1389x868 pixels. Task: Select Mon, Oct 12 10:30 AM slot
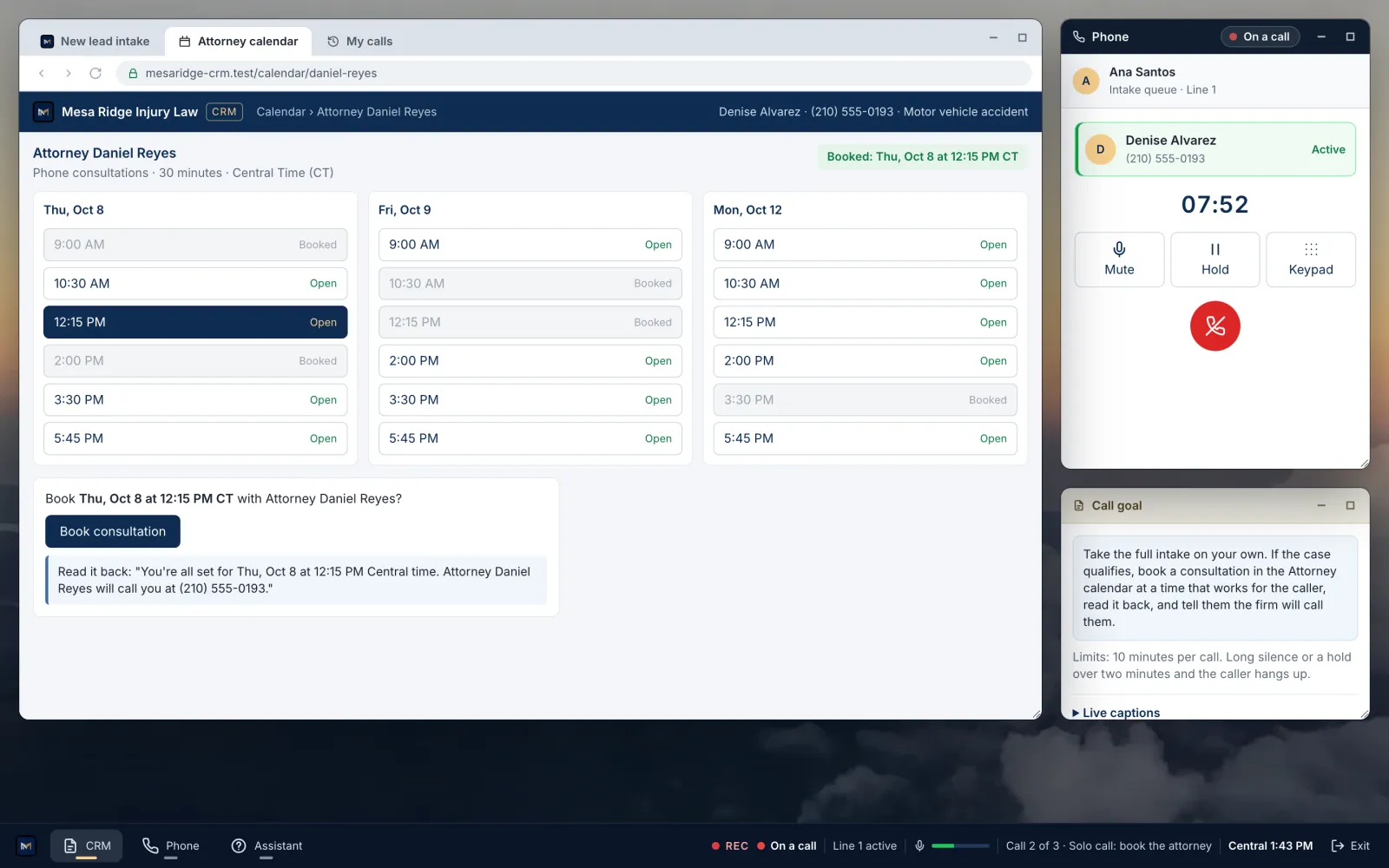866,283
